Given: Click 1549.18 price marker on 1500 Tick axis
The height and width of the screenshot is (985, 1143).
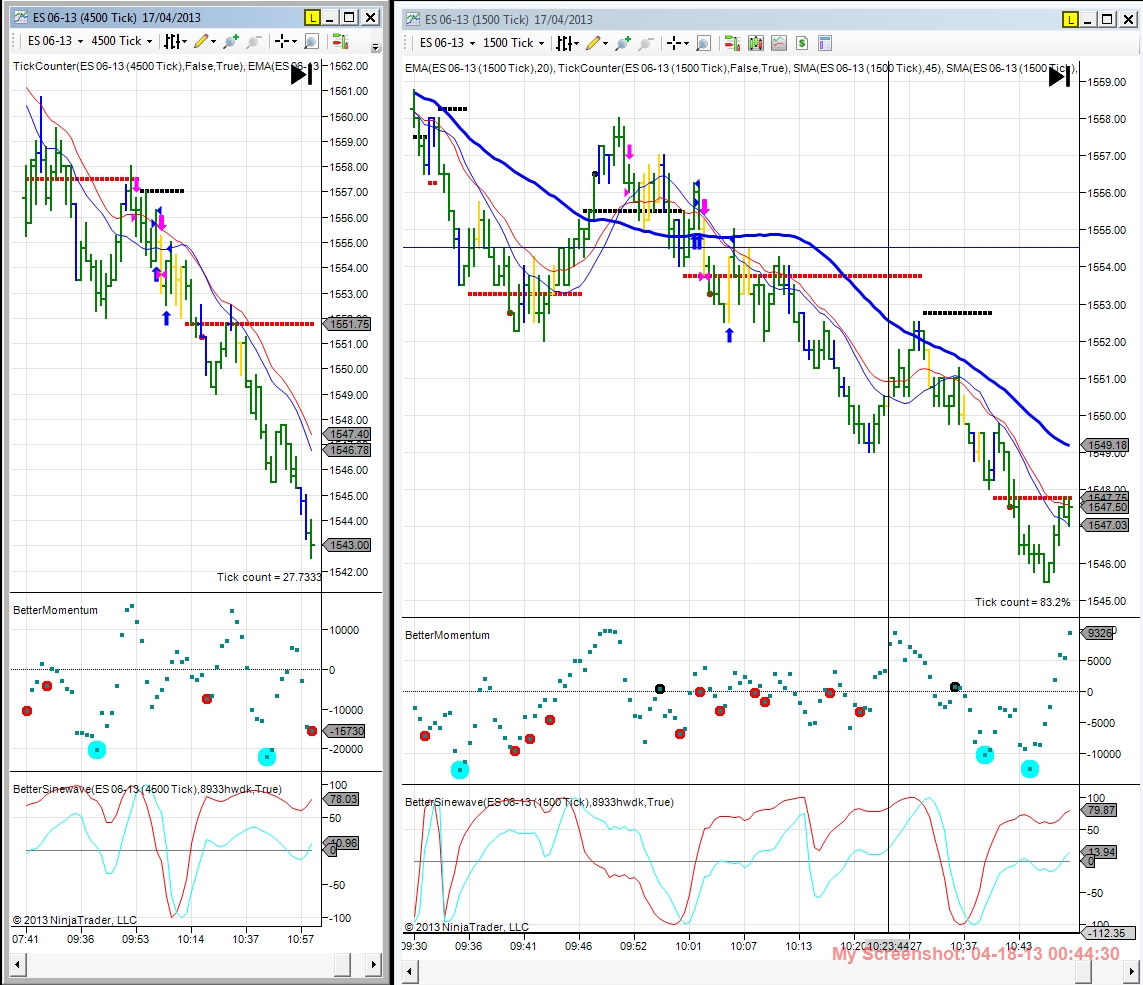Looking at the screenshot, I should 1106,445.
